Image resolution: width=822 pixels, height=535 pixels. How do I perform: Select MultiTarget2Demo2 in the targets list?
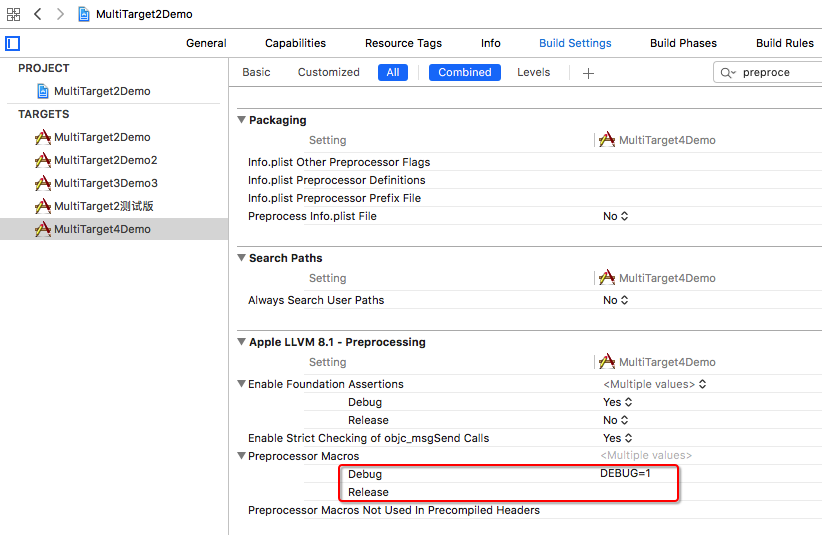coord(105,160)
